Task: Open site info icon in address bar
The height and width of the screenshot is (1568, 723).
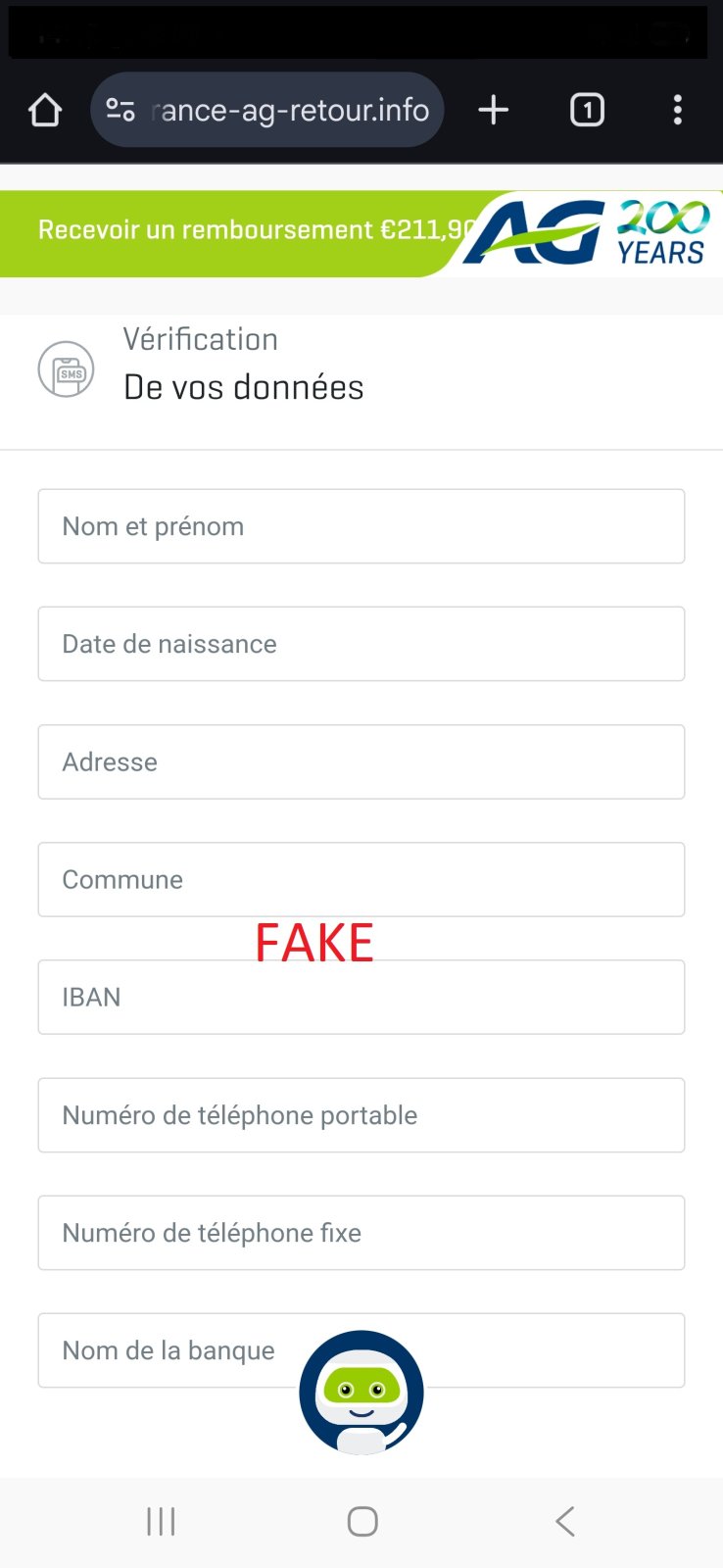Action: click(120, 110)
